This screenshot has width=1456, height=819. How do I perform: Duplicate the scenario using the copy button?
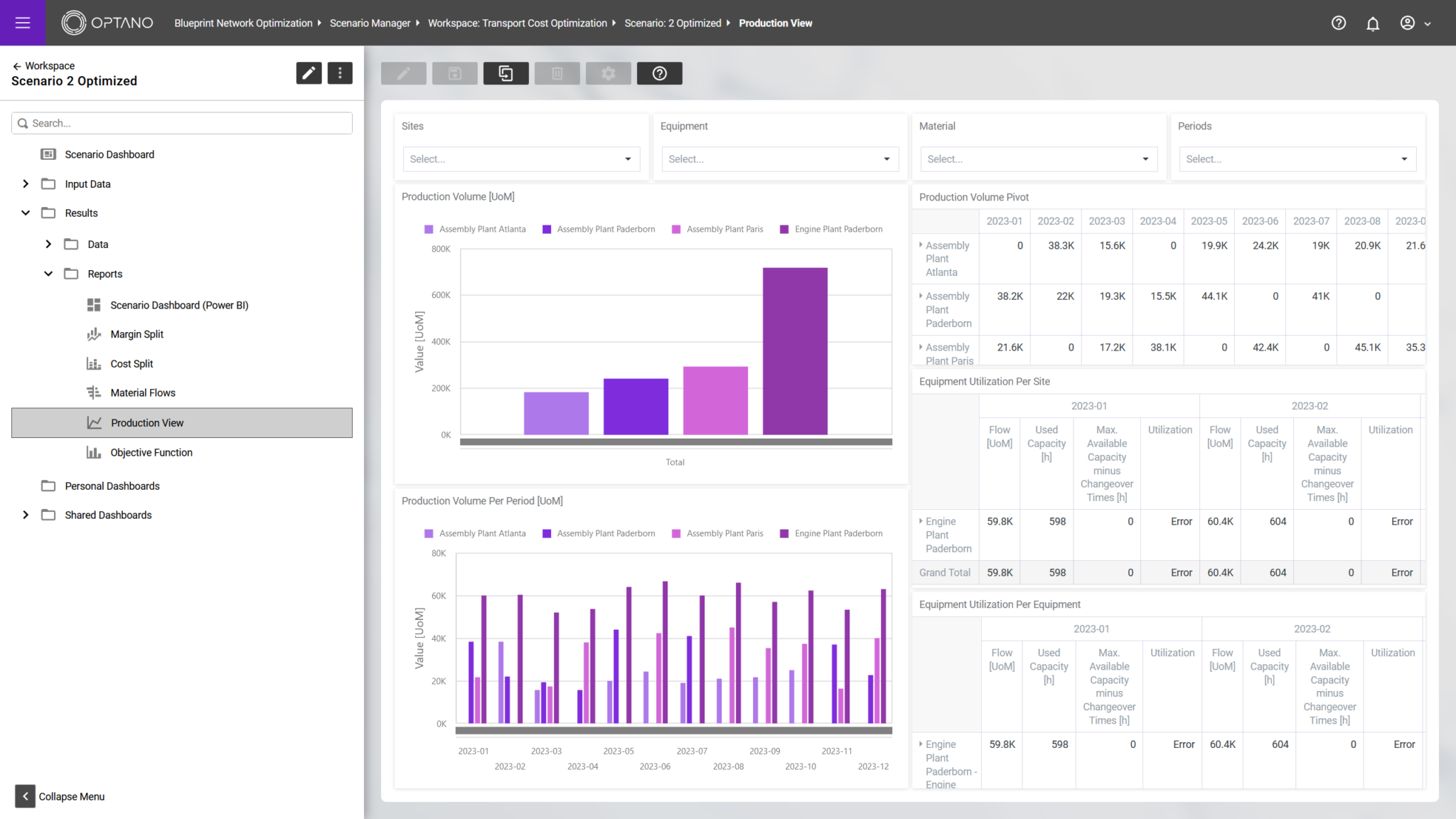(x=505, y=73)
